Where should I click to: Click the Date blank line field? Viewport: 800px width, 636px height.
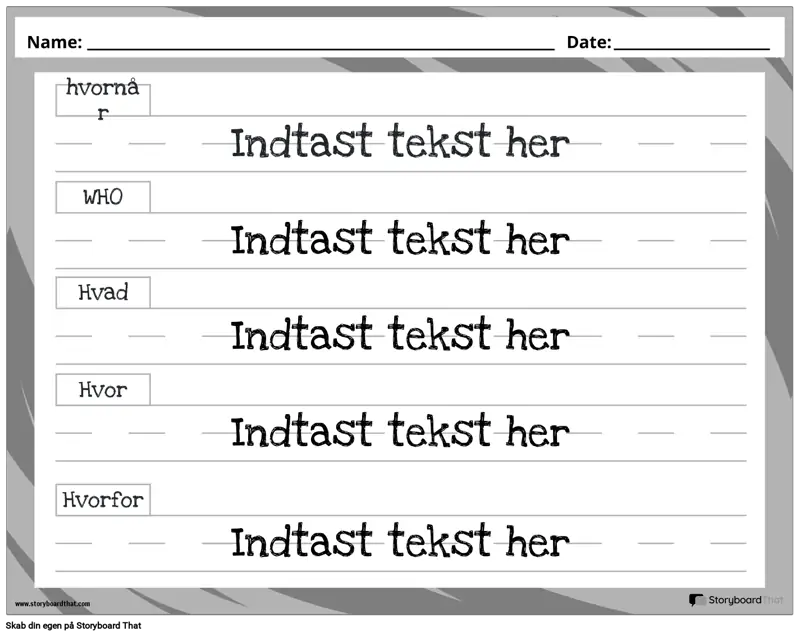(691, 44)
